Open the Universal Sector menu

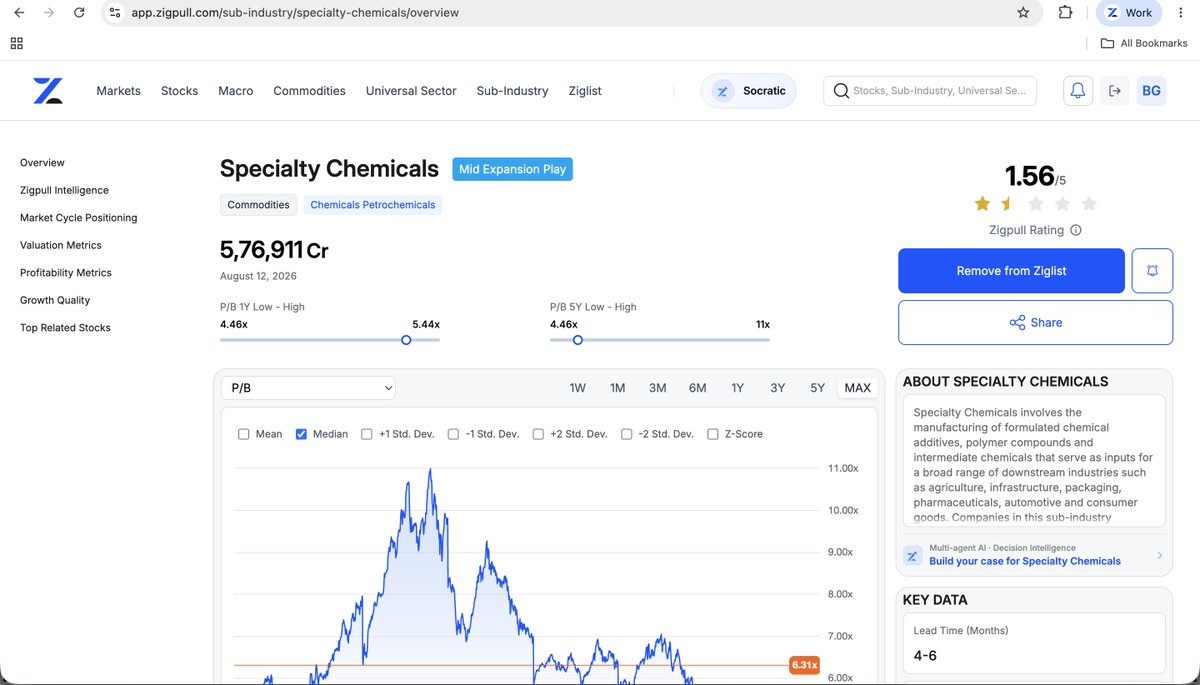point(411,91)
